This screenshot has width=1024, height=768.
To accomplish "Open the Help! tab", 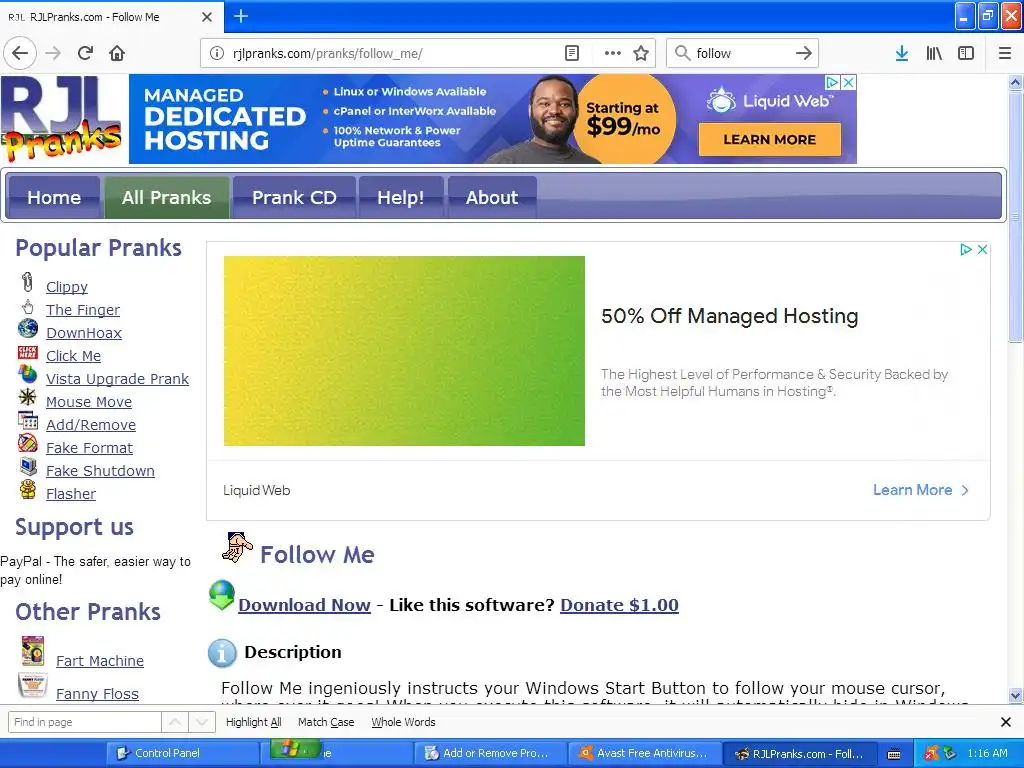I will [x=401, y=197].
